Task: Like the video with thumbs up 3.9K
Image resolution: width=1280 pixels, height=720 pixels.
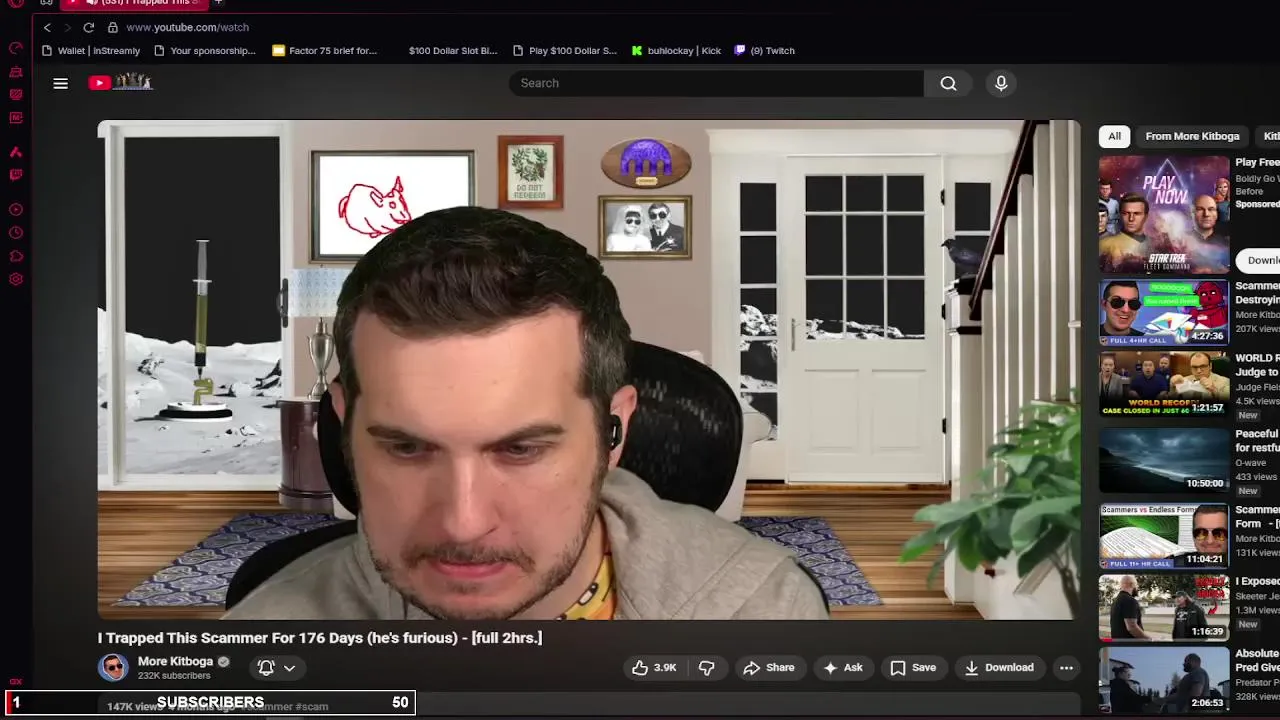Action: pos(653,667)
